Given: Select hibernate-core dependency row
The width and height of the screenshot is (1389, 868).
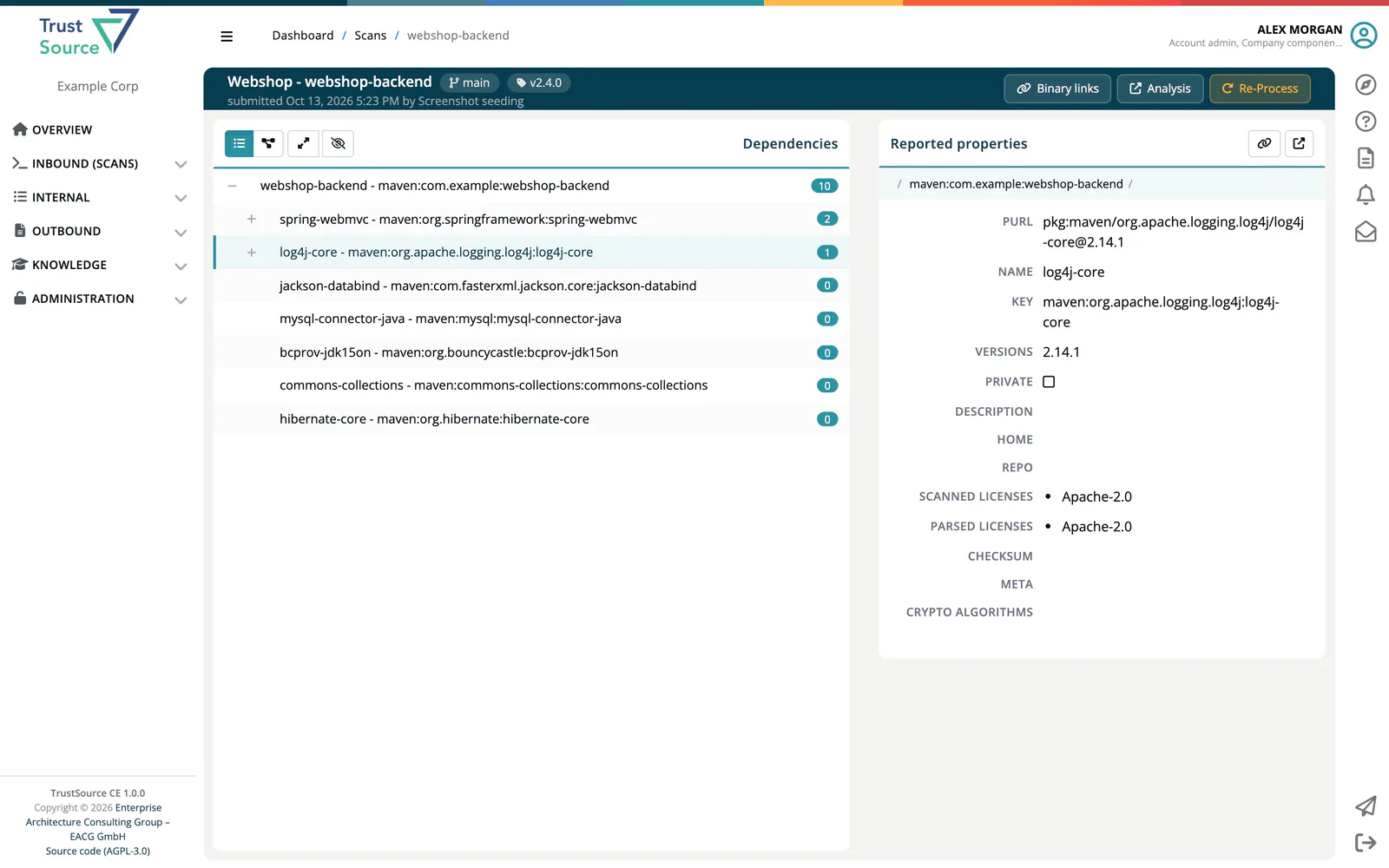Looking at the screenshot, I should (x=531, y=419).
